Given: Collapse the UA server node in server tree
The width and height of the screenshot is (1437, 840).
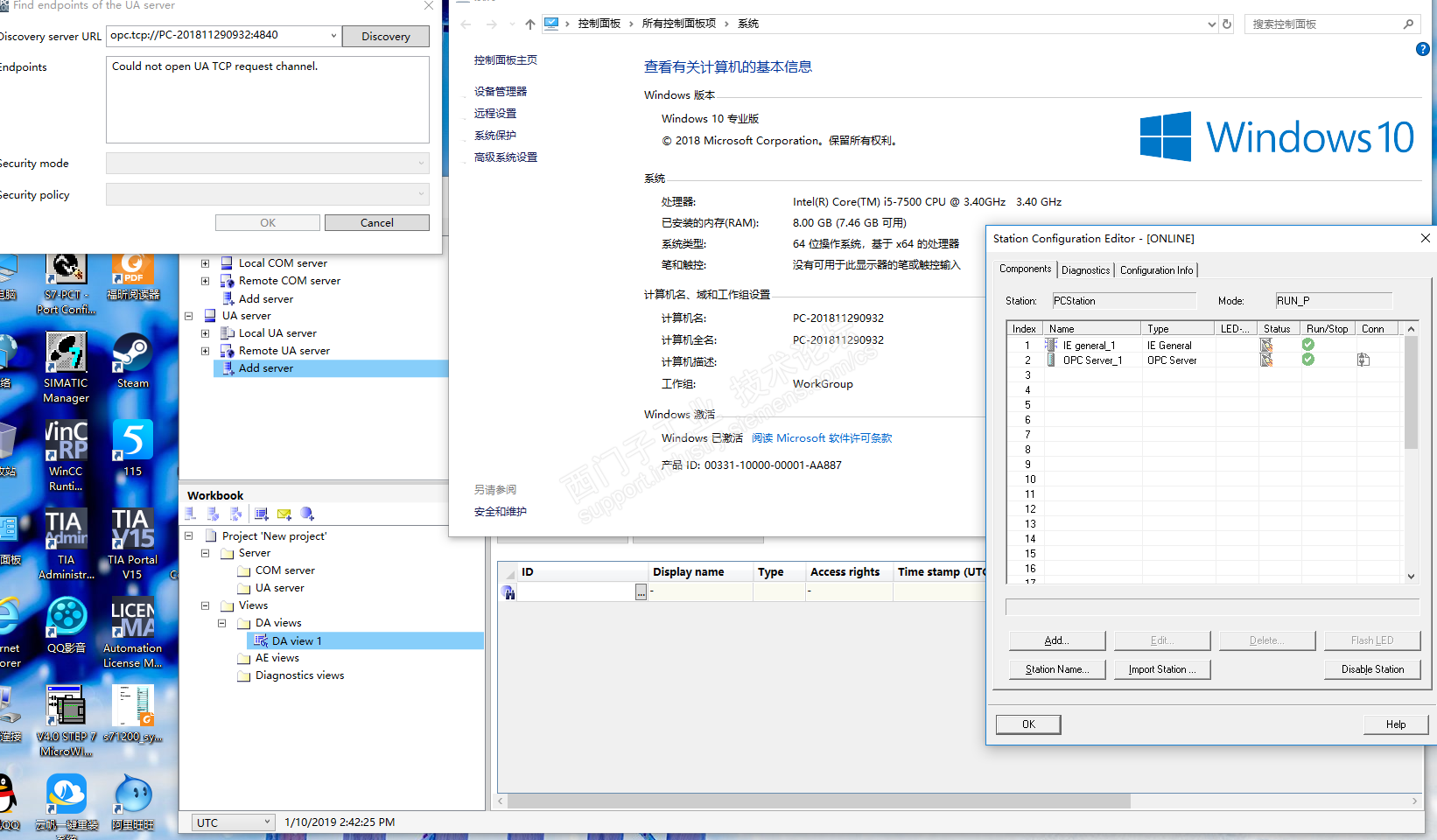Looking at the screenshot, I should click(x=188, y=316).
